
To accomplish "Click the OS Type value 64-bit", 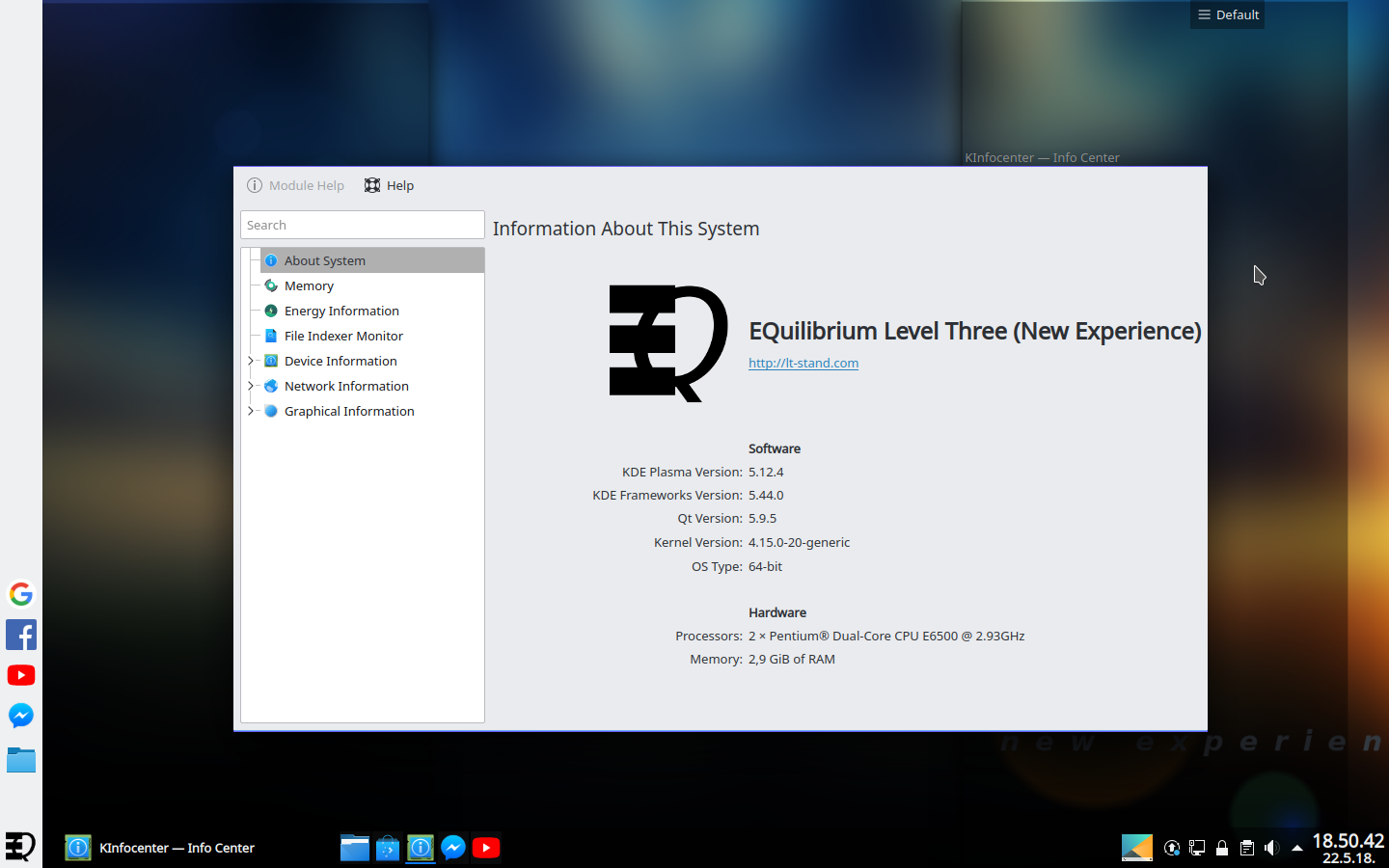I will click(765, 566).
